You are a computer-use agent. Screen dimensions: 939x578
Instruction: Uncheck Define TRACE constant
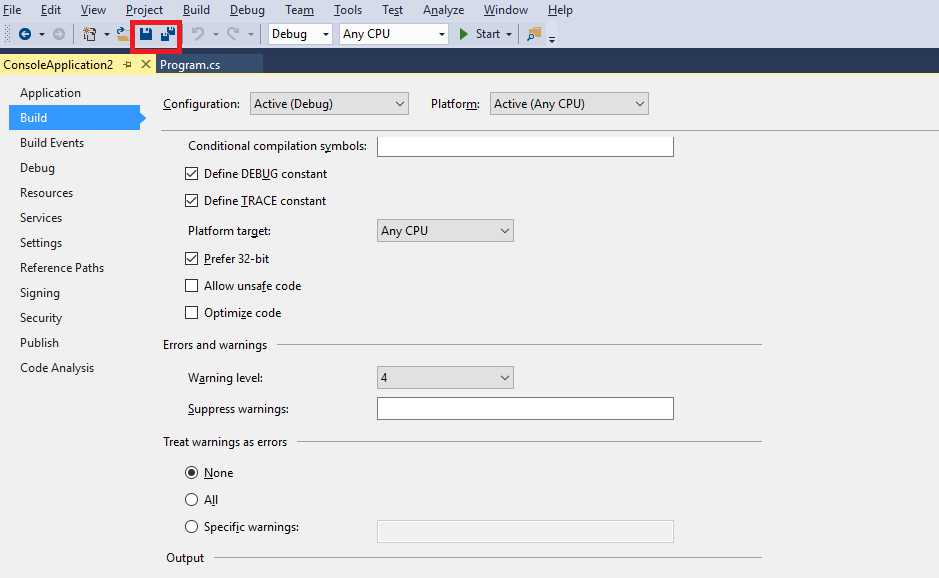pyautogui.click(x=191, y=201)
